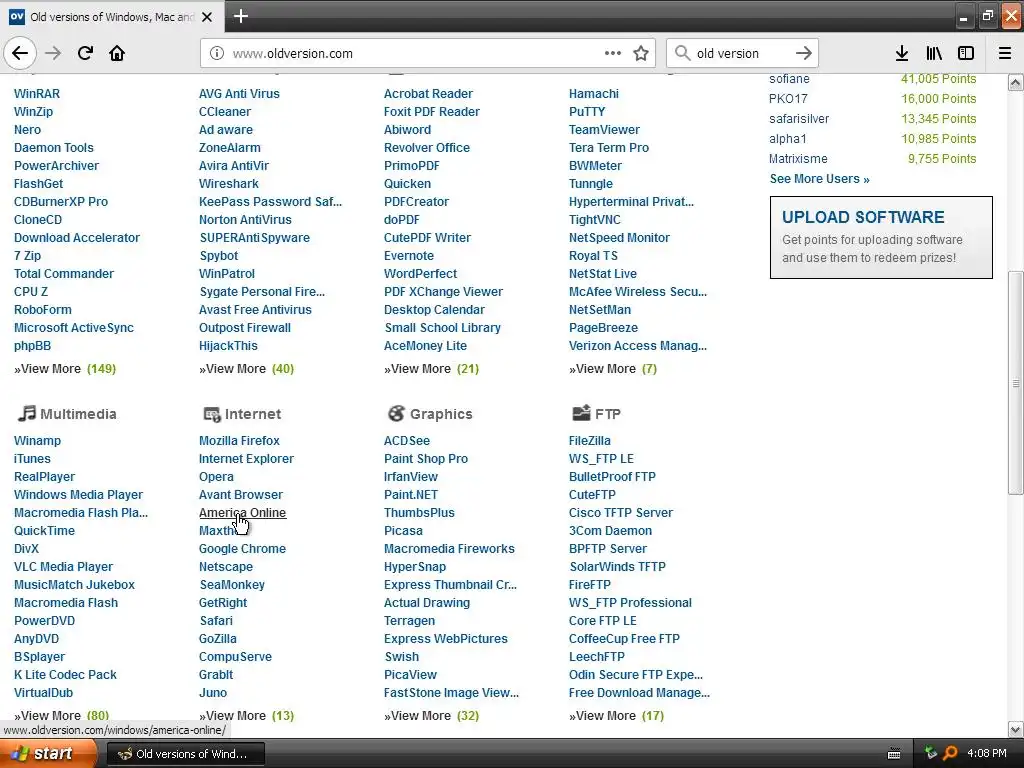Open the Acrobat Reader link
The image size is (1024, 768).
click(428, 93)
